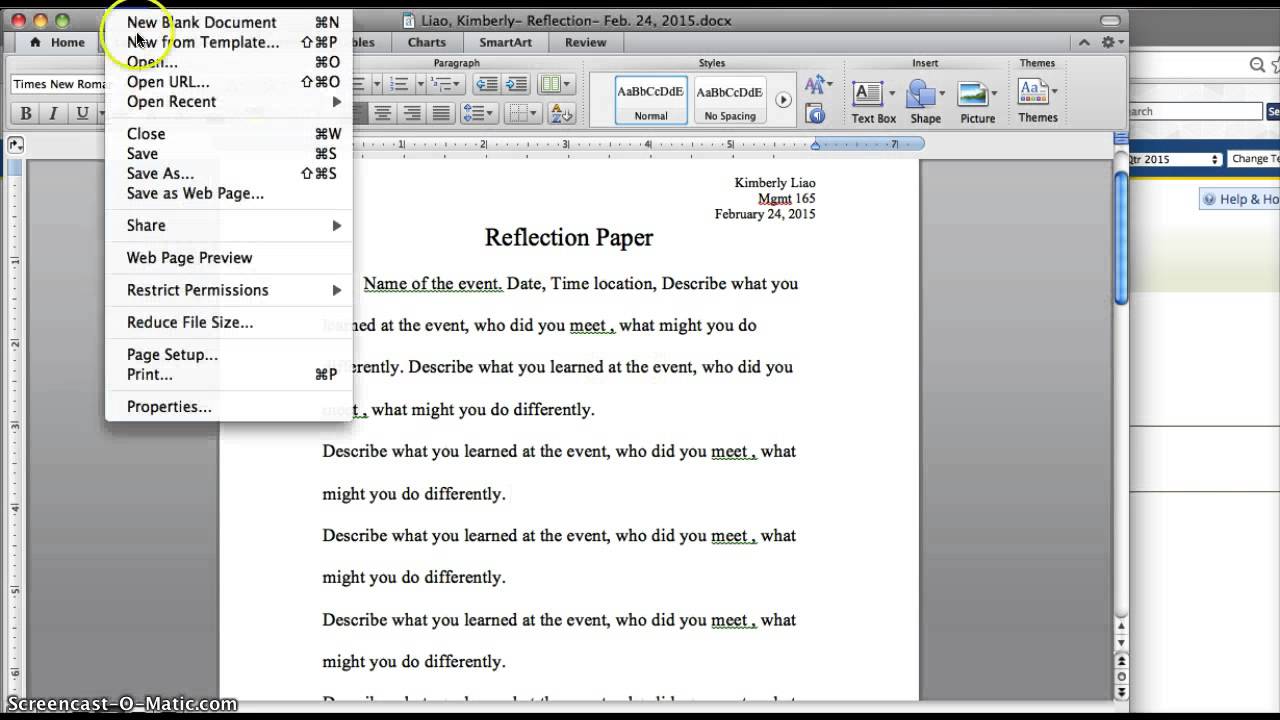Click the Reflection Paper heading text
The height and width of the screenshot is (720, 1280).
pos(569,237)
